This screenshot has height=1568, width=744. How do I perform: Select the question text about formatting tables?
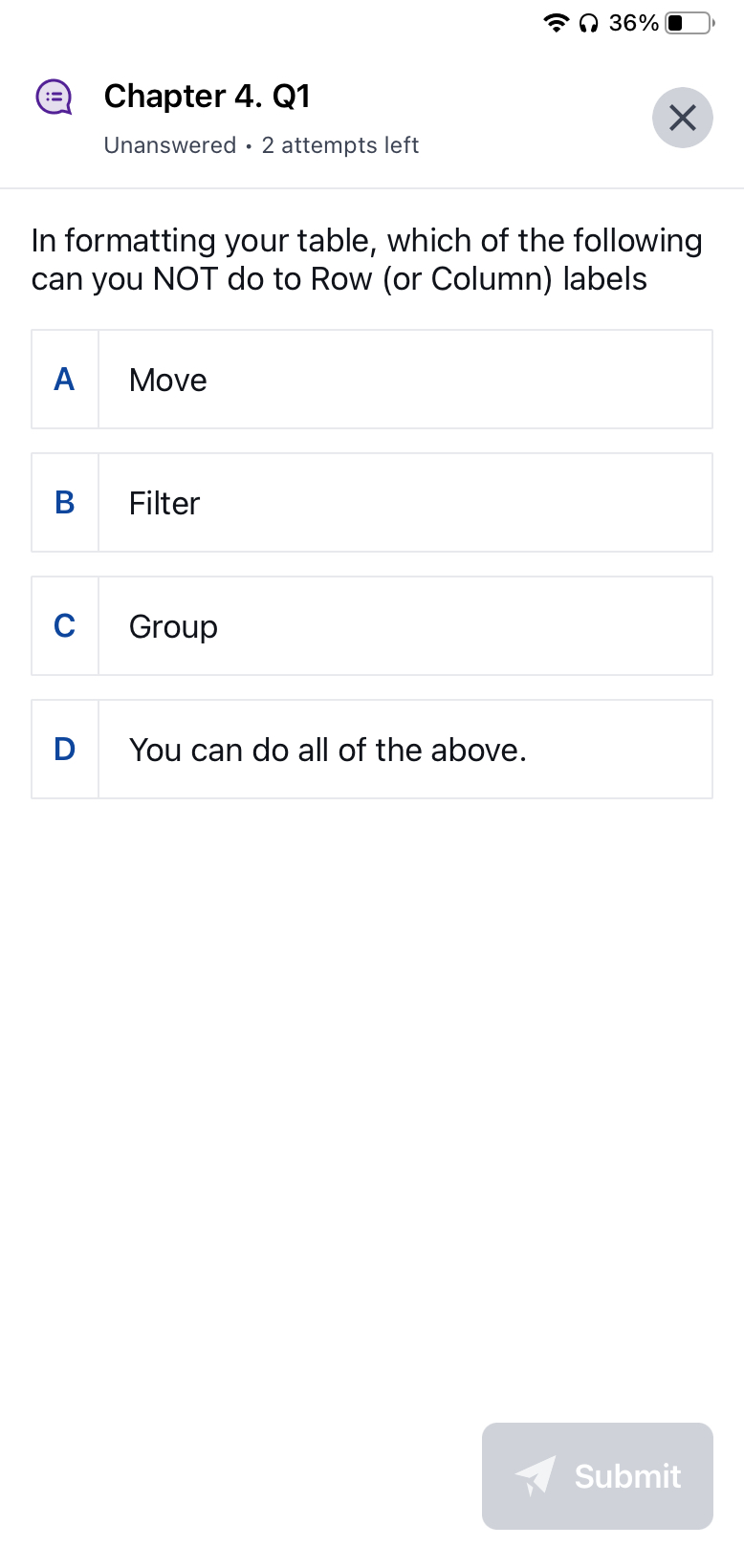pyautogui.click(x=366, y=259)
